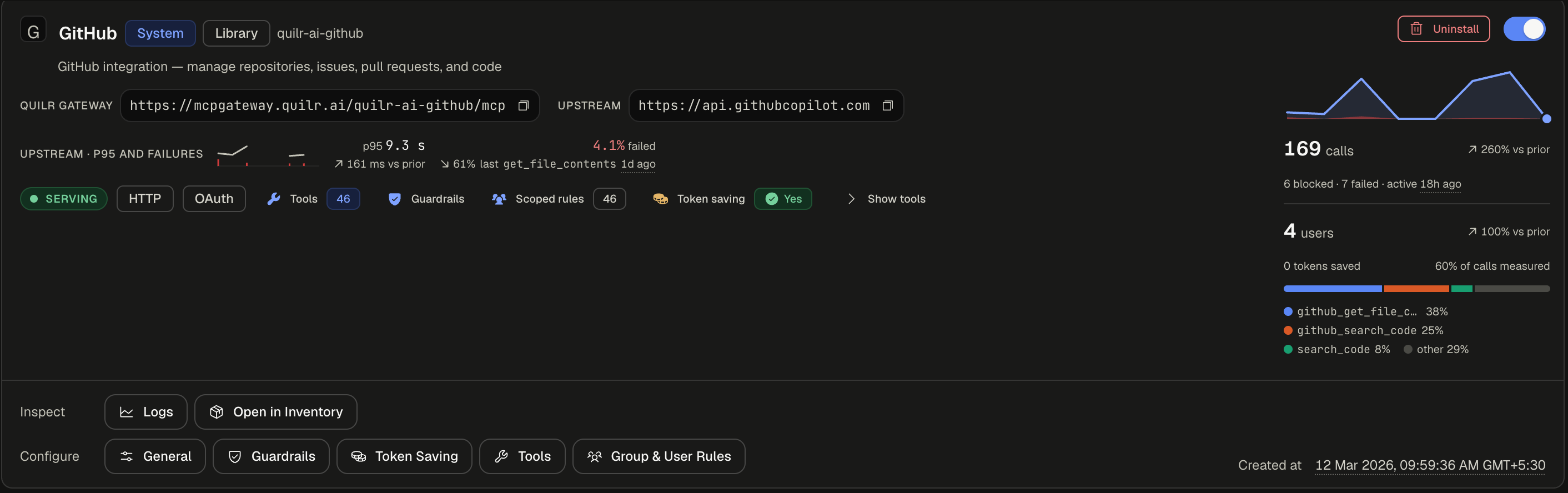
Task: Open the Logs inspector
Action: (x=146, y=412)
